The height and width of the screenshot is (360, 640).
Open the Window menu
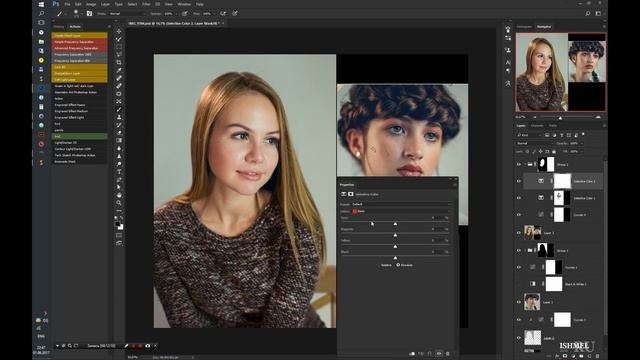click(184, 4)
